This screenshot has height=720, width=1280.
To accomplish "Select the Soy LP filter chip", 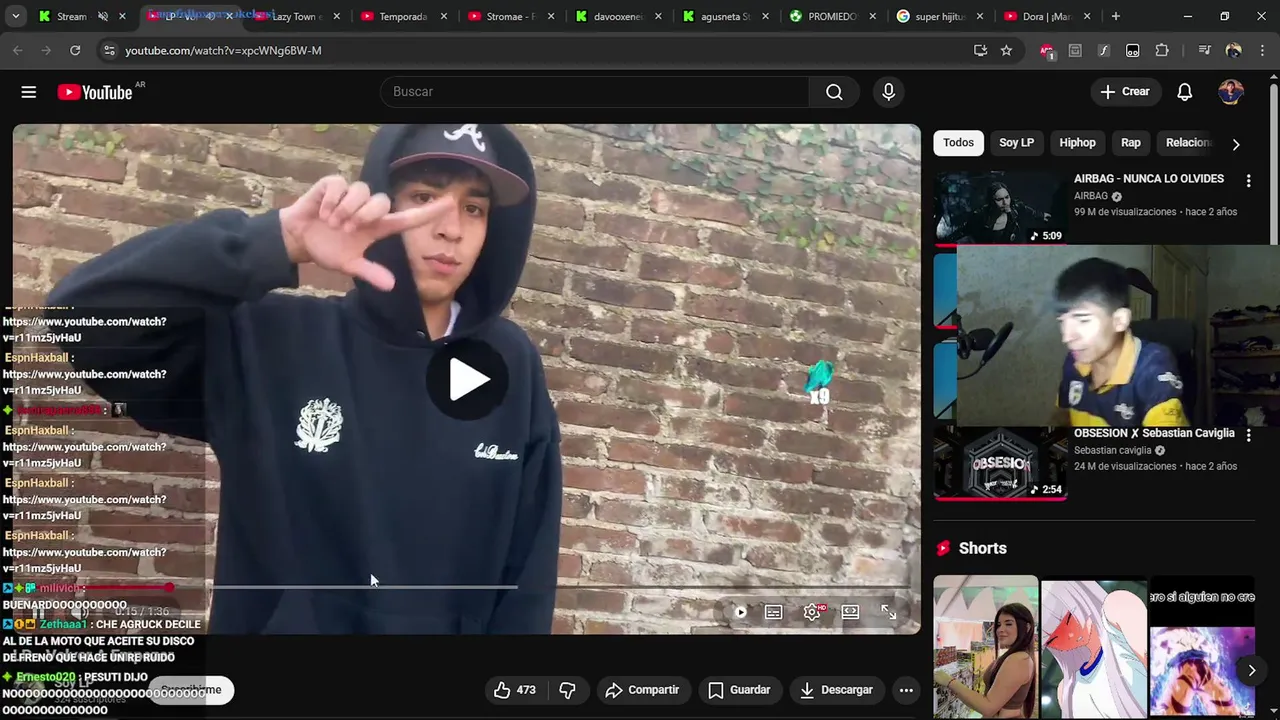I will tap(1016, 143).
